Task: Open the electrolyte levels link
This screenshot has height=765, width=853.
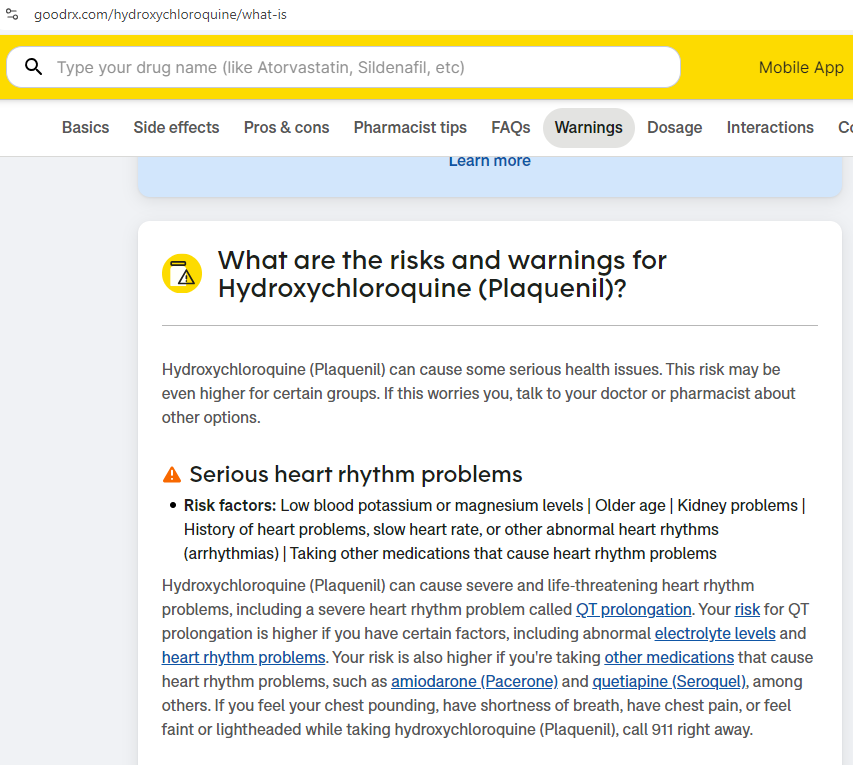Action: (x=715, y=633)
